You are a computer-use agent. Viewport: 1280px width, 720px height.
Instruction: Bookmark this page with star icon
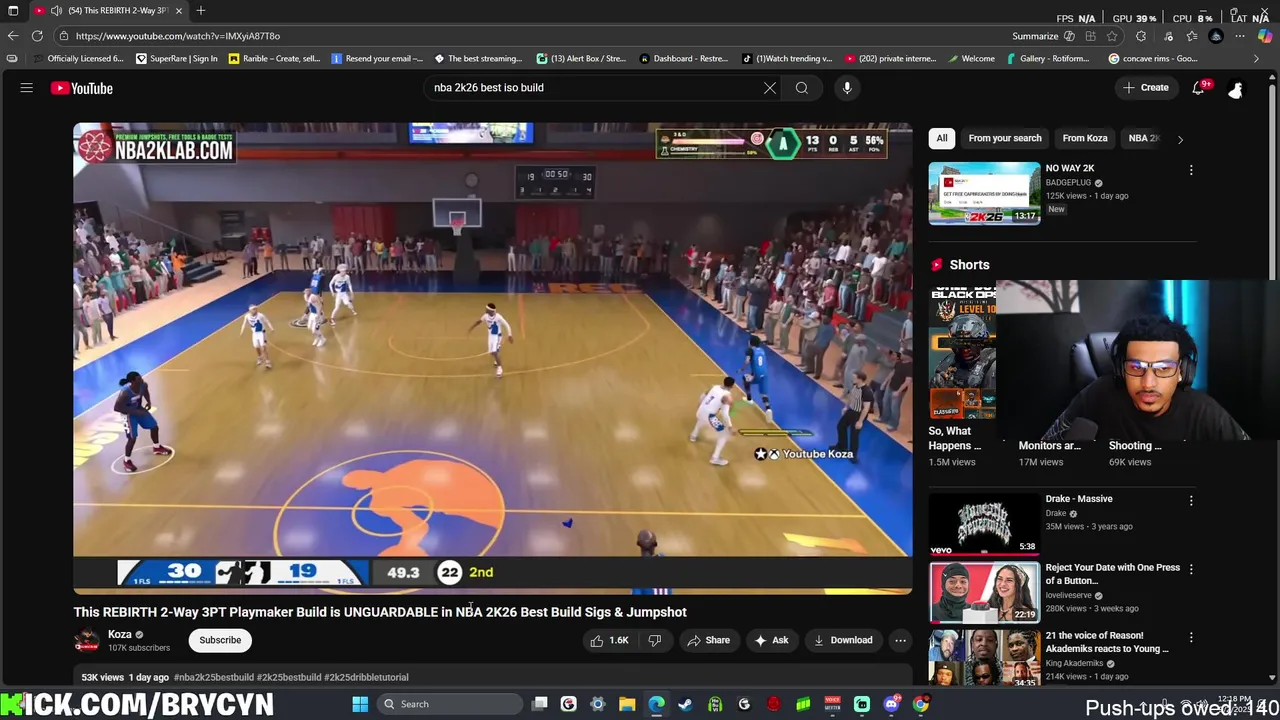[x=1112, y=36]
